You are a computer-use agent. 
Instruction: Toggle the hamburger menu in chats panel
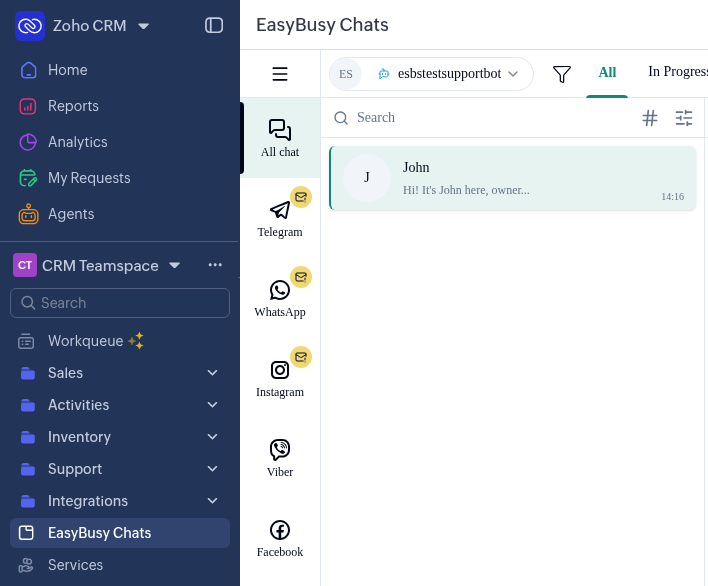[280, 74]
